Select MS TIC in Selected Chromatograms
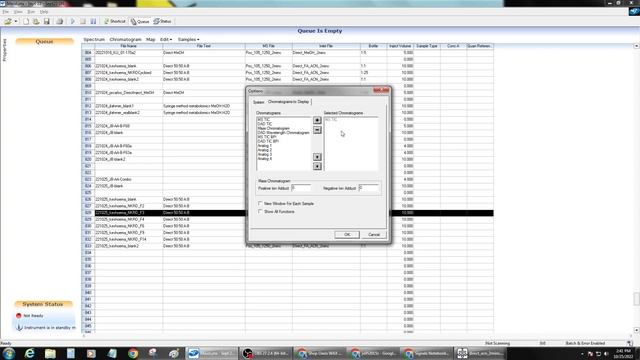Screen dimensions: 640x360 pos(331,120)
